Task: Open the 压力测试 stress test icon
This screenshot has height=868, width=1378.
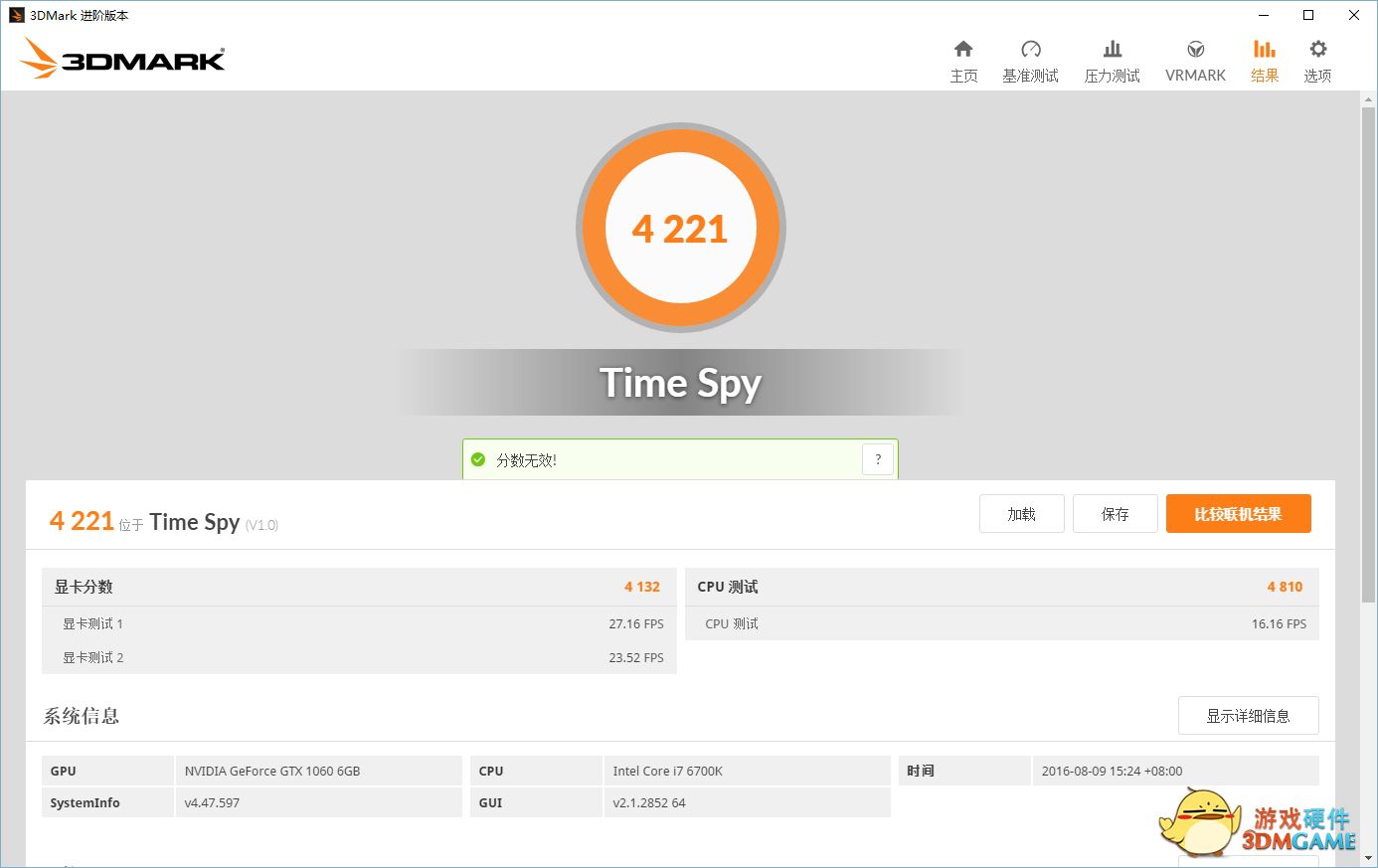Action: 1113,50
